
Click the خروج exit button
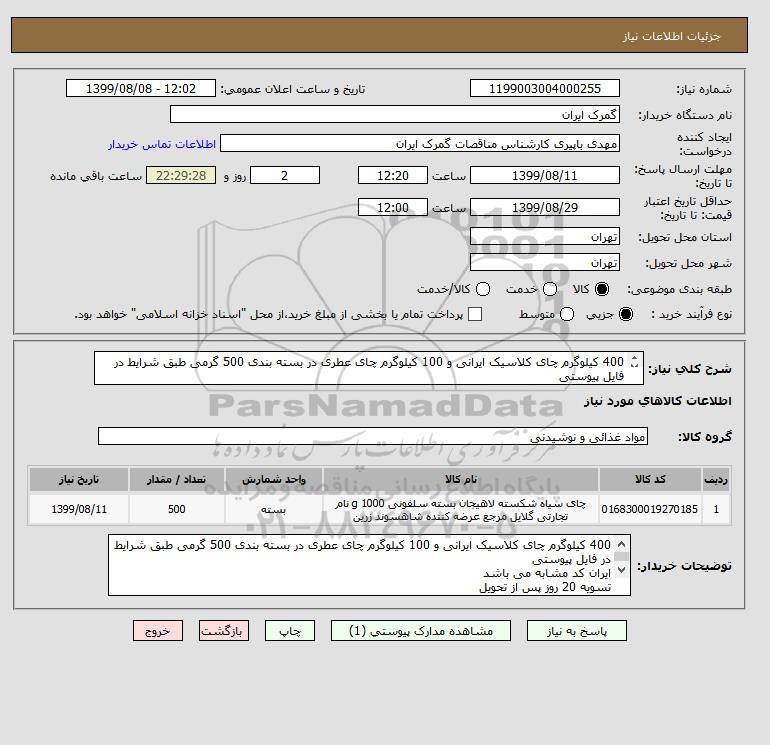(158, 631)
